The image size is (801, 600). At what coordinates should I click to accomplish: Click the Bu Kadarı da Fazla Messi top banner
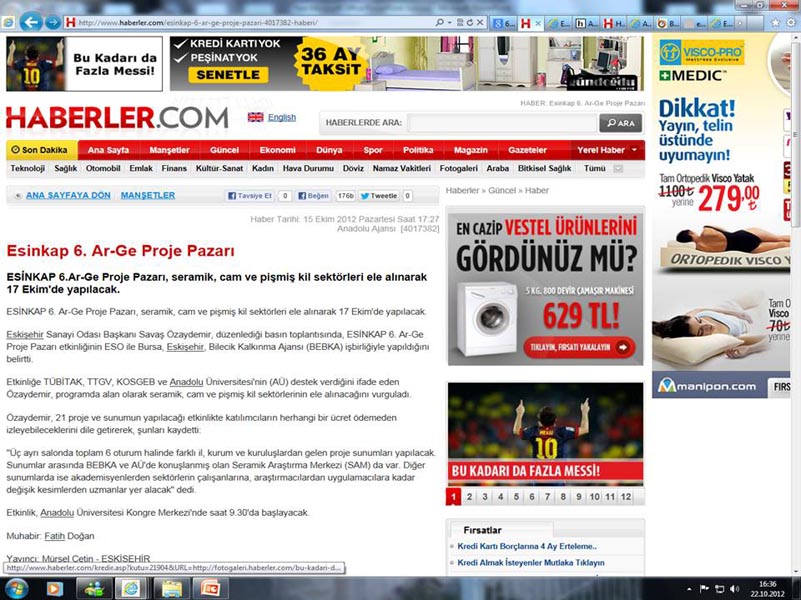(x=84, y=64)
